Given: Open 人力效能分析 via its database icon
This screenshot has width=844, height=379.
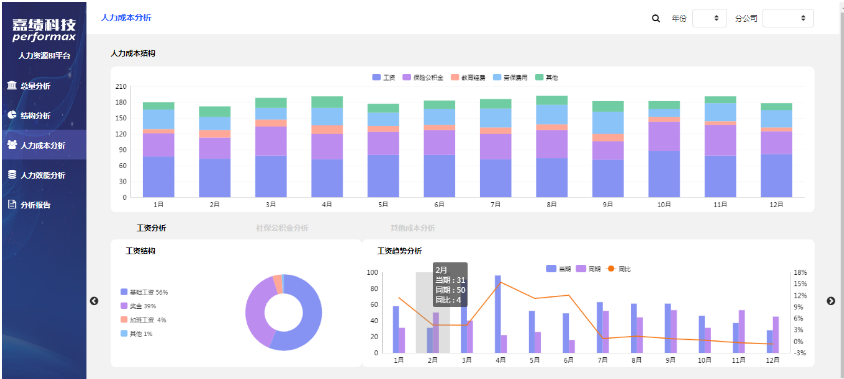Looking at the screenshot, I should coord(12,175).
